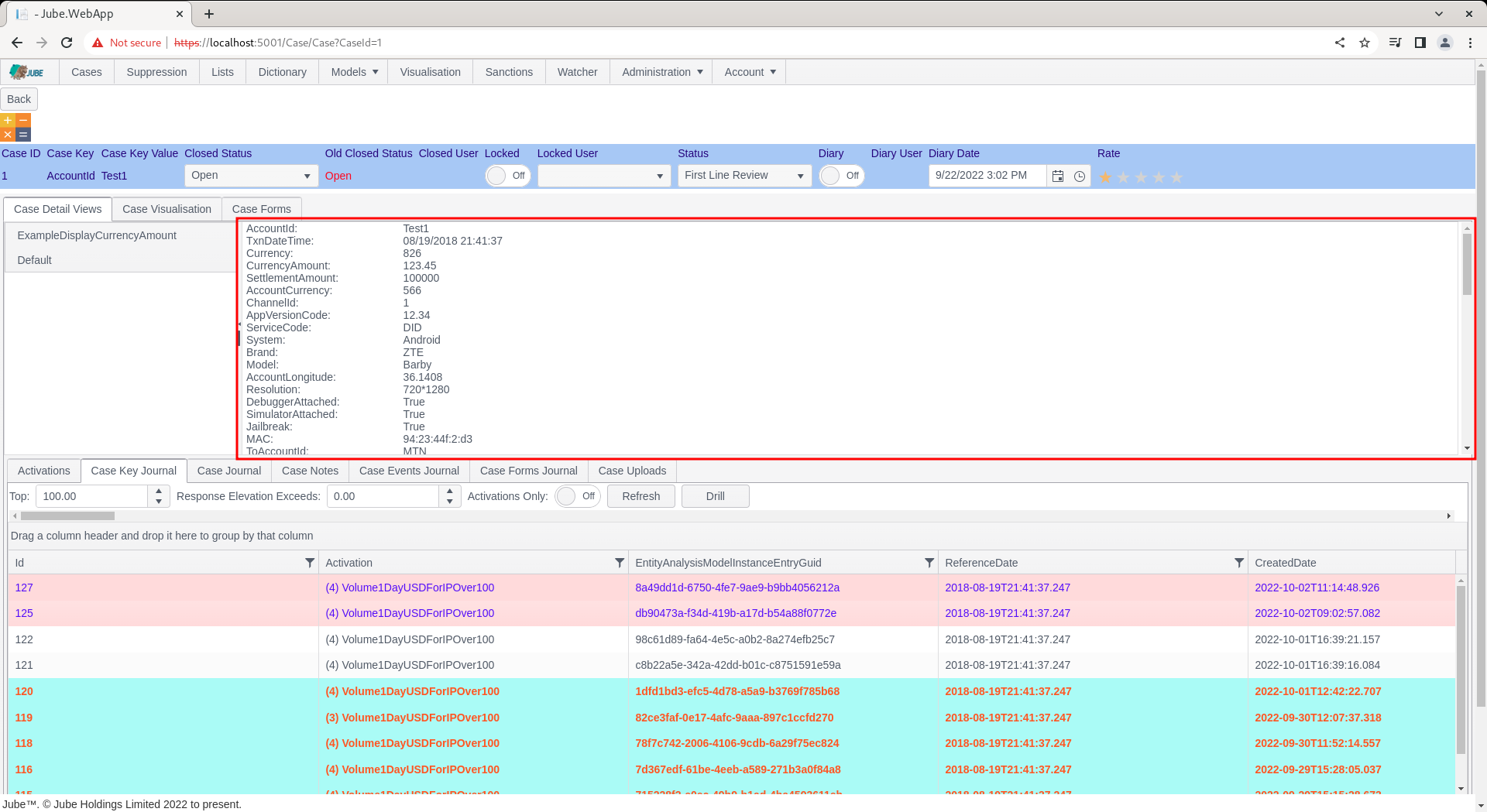Rate the case three stars

[1141, 177]
